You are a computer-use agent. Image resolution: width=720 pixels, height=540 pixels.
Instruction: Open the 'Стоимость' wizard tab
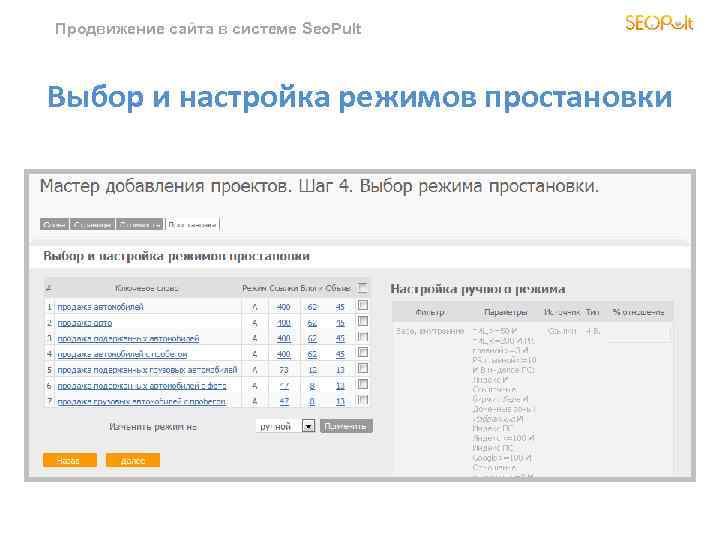pos(139,225)
